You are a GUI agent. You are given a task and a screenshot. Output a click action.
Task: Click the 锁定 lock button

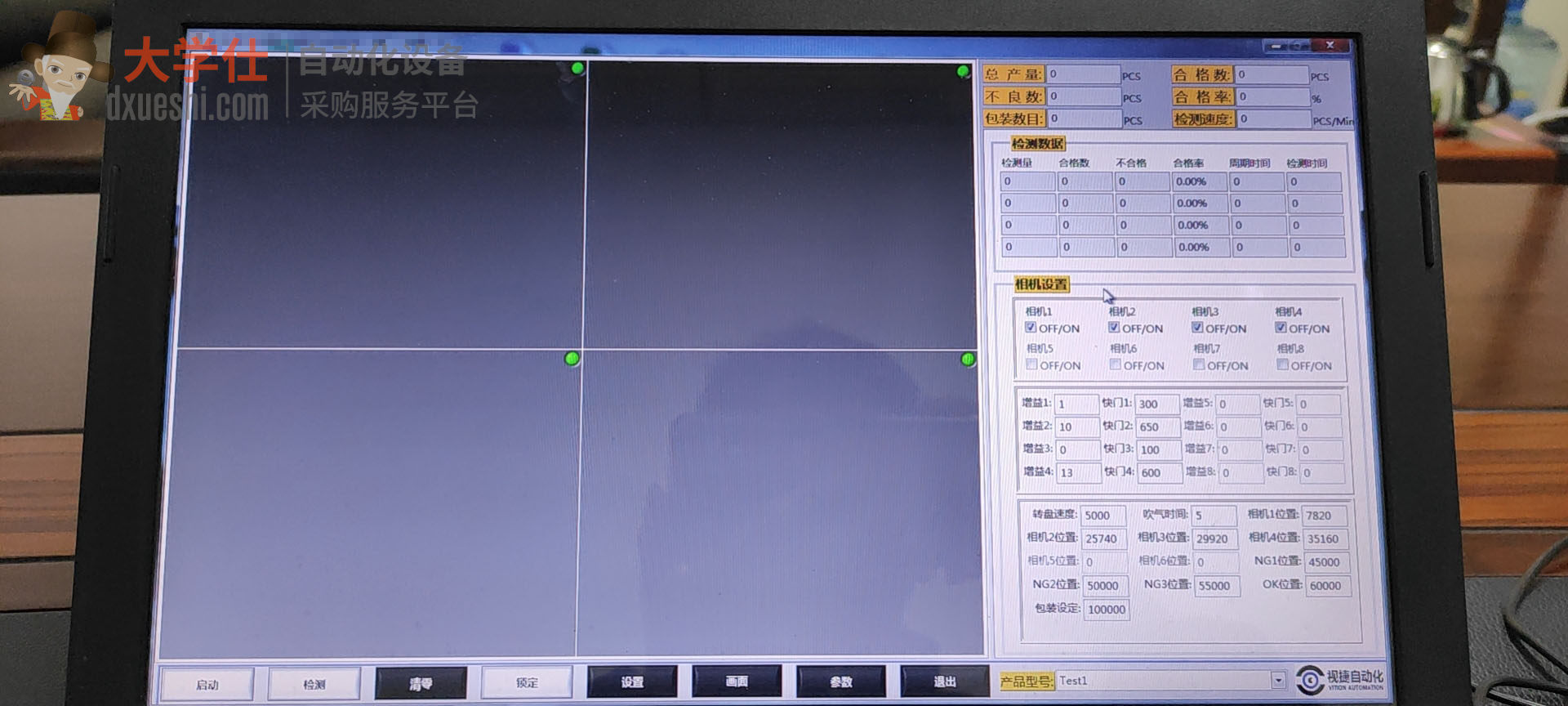[527, 682]
